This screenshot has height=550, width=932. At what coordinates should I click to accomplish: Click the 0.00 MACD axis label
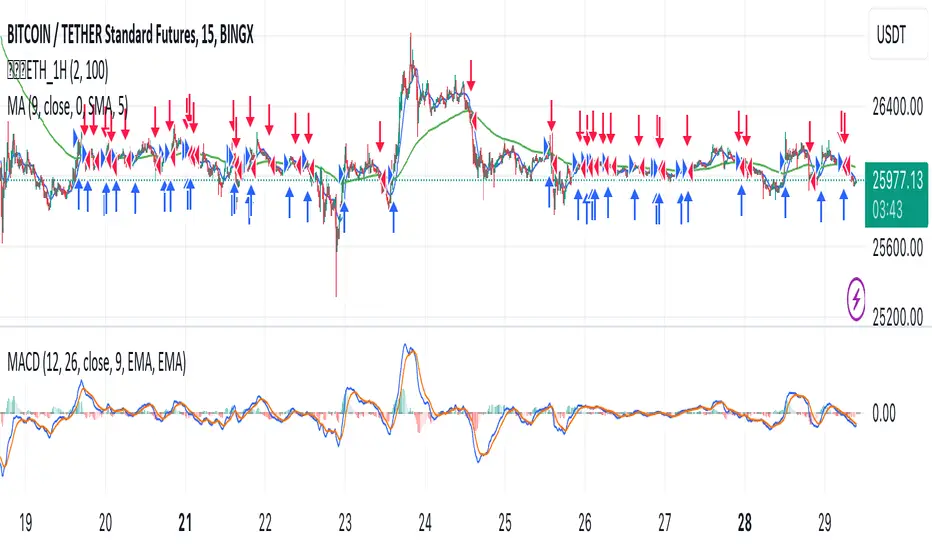(x=884, y=413)
